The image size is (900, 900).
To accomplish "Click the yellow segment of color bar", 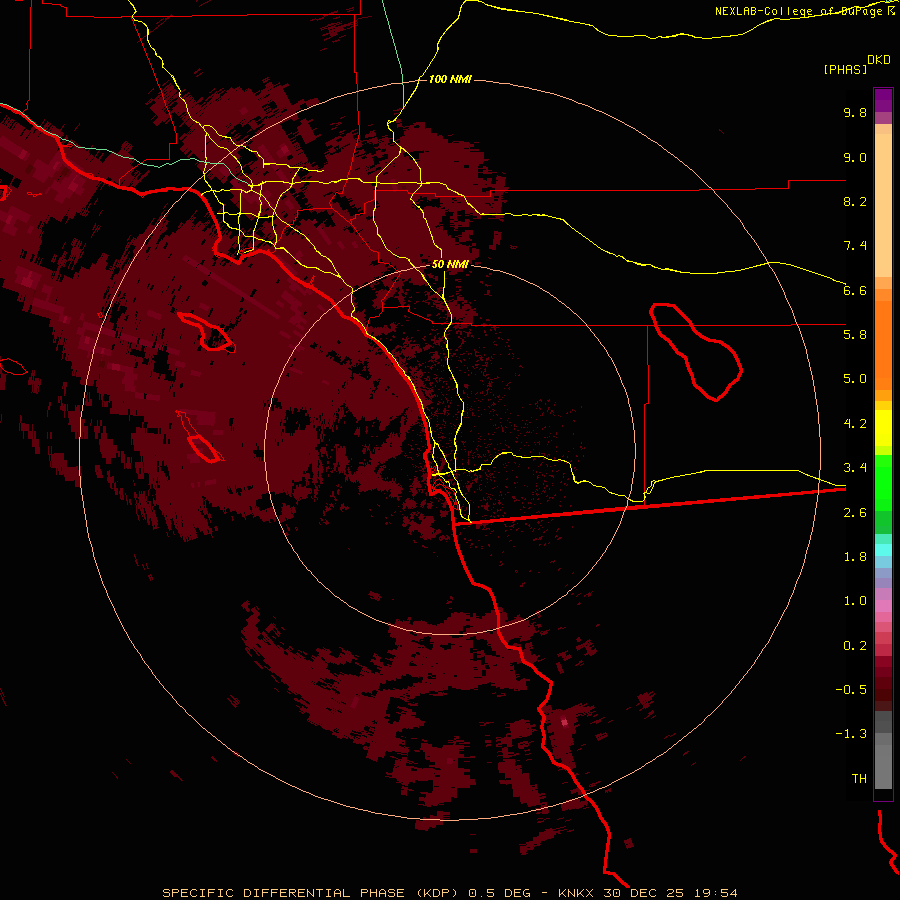I will point(883,428).
